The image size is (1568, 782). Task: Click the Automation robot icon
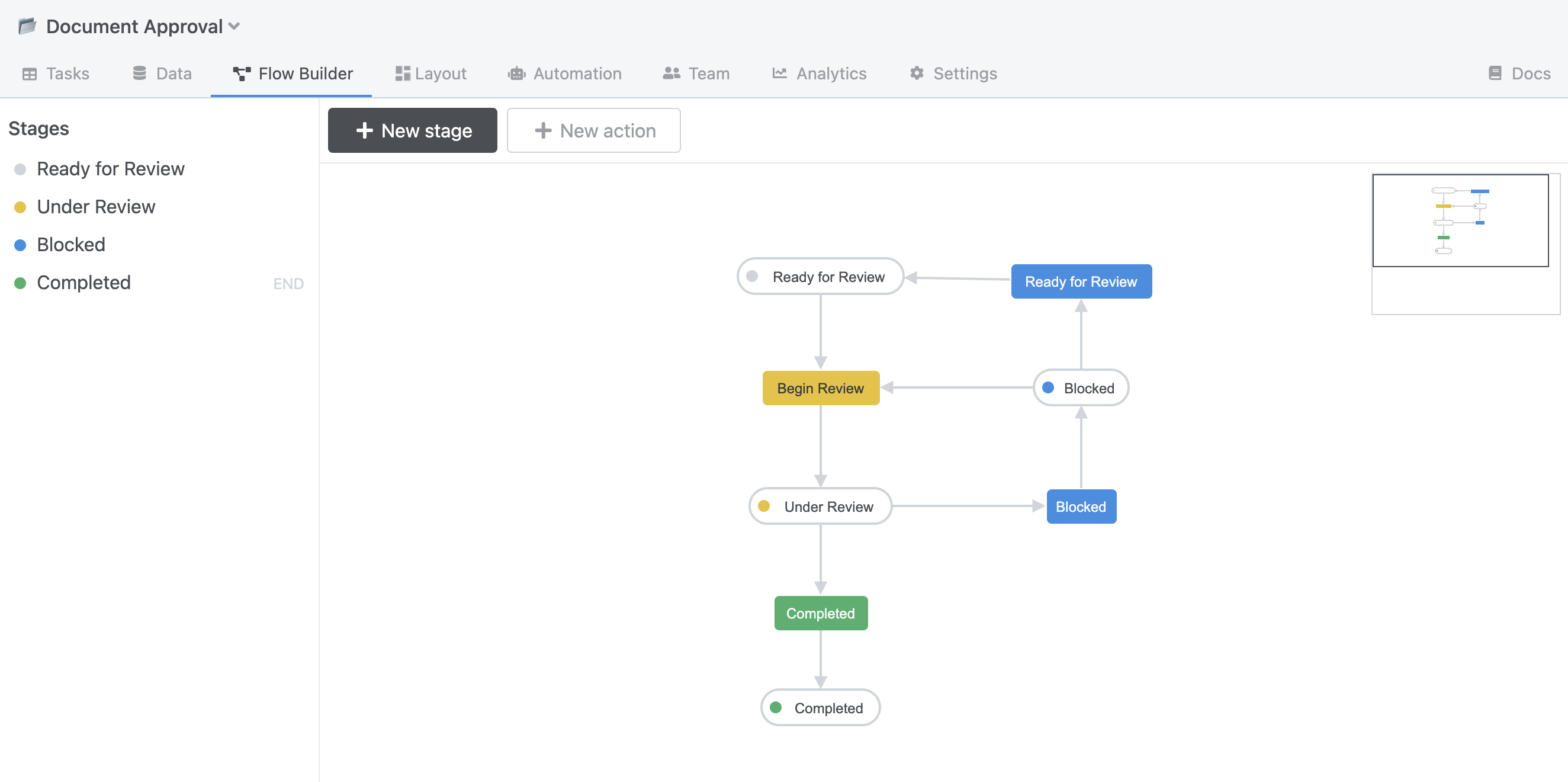(x=516, y=73)
